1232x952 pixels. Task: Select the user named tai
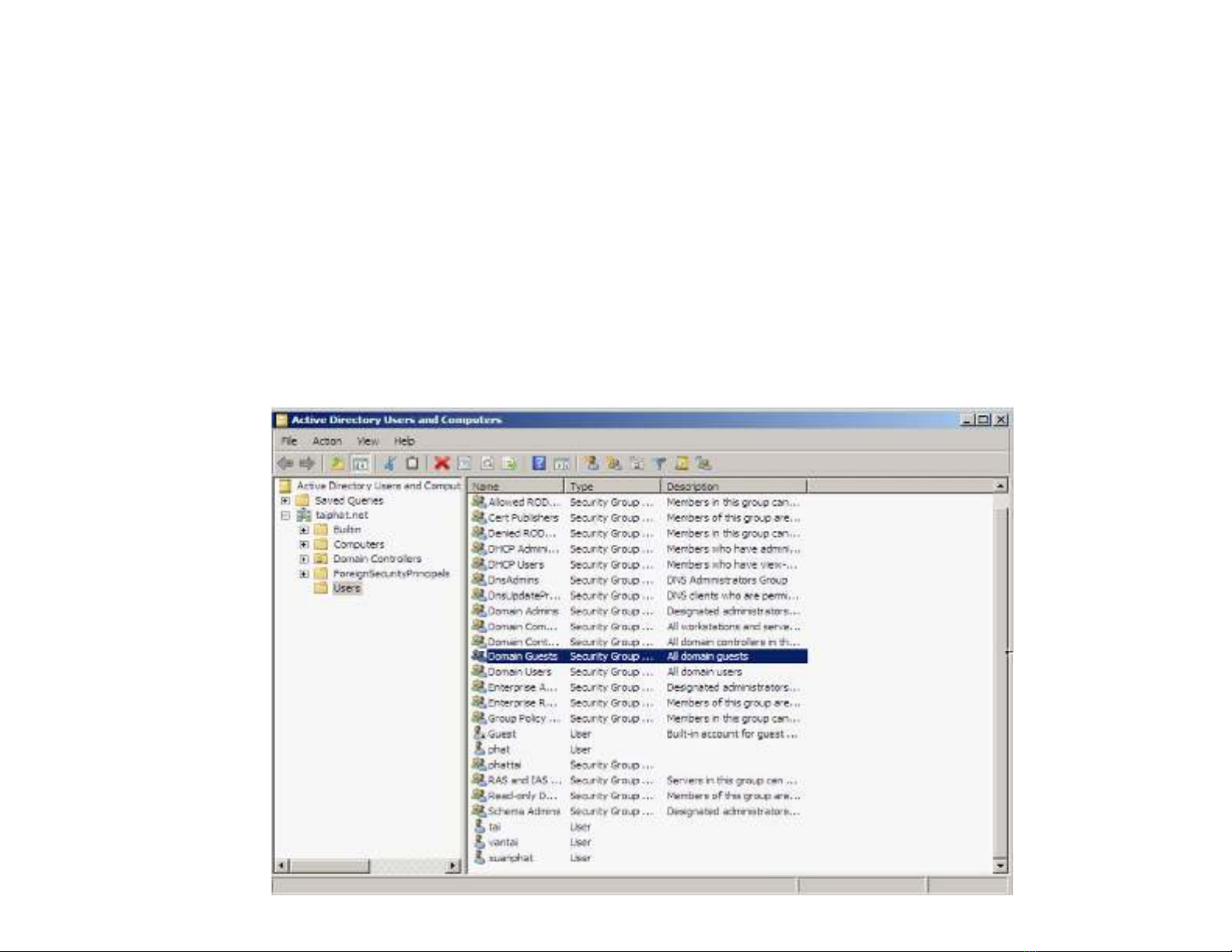(x=494, y=827)
